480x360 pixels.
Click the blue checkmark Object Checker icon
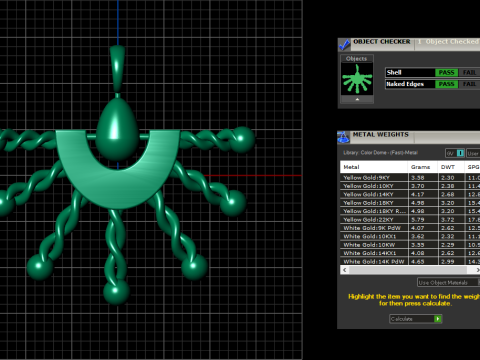(345, 44)
